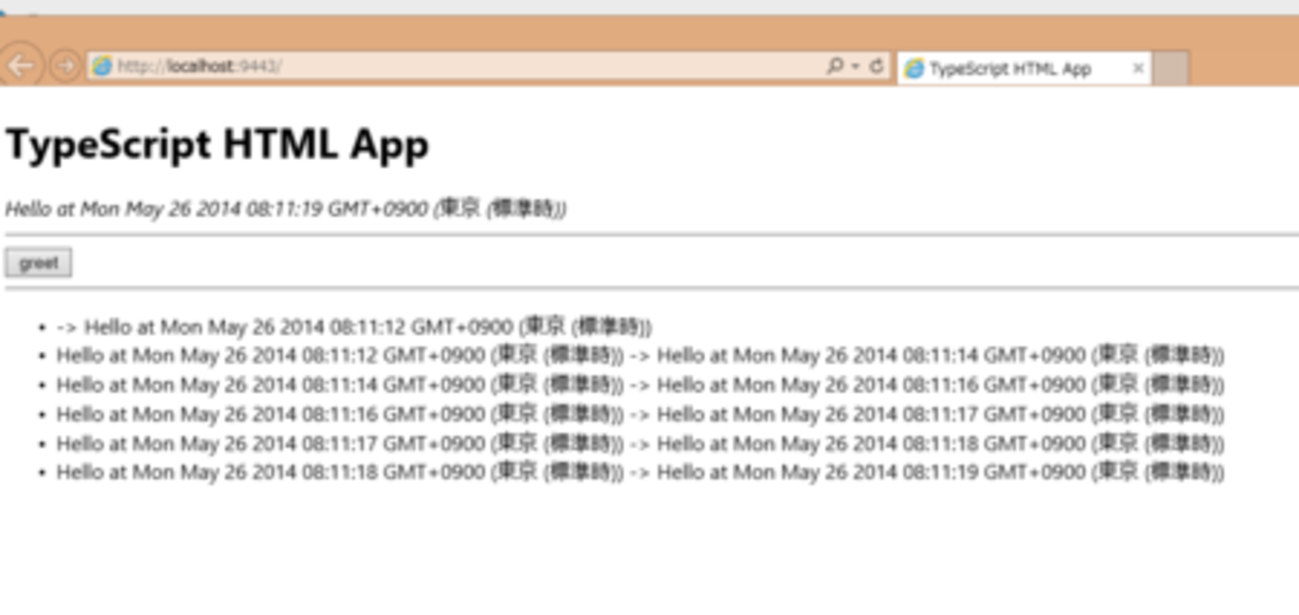Click the list item starting with '-> Hello' at 08:11:12
The height and width of the screenshot is (615, 1299).
click(355, 326)
